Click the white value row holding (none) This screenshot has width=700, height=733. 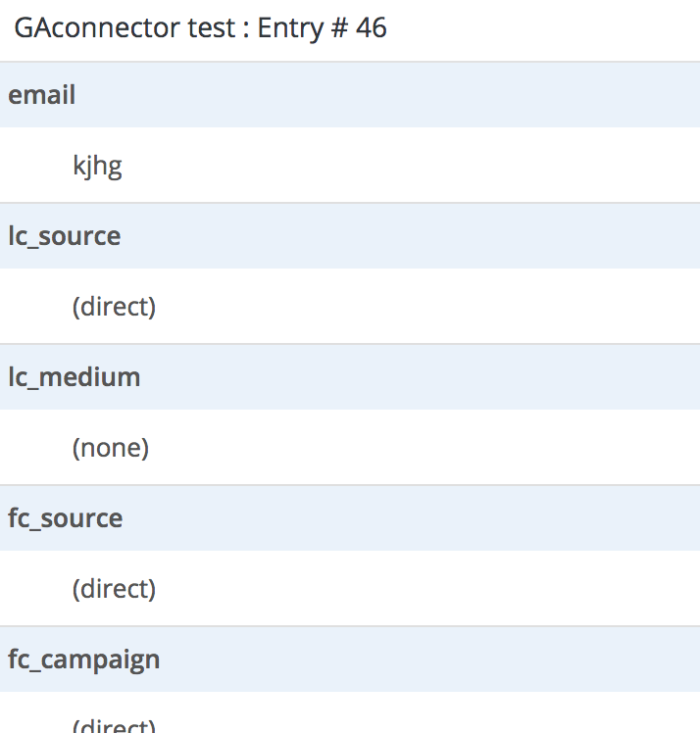[x=400, y=449]
